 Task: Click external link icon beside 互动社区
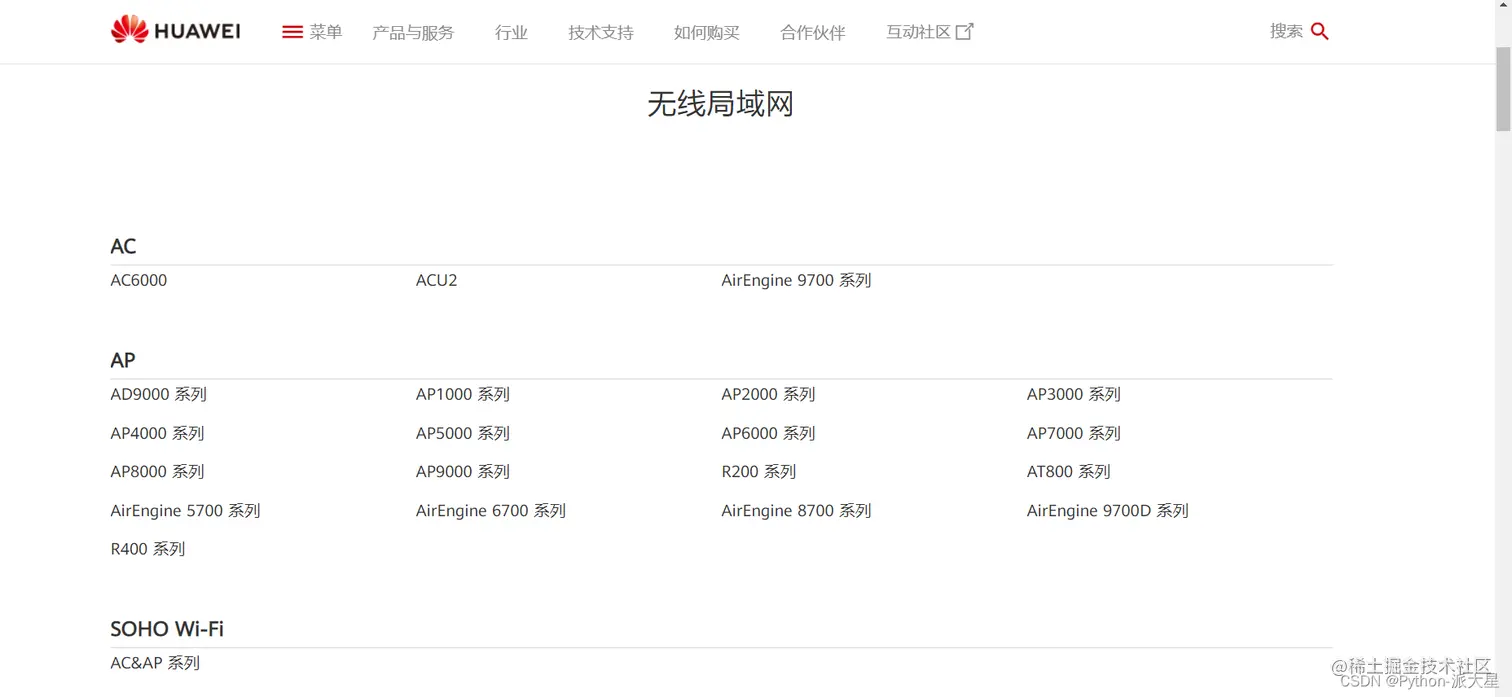(x=964, y=32)
